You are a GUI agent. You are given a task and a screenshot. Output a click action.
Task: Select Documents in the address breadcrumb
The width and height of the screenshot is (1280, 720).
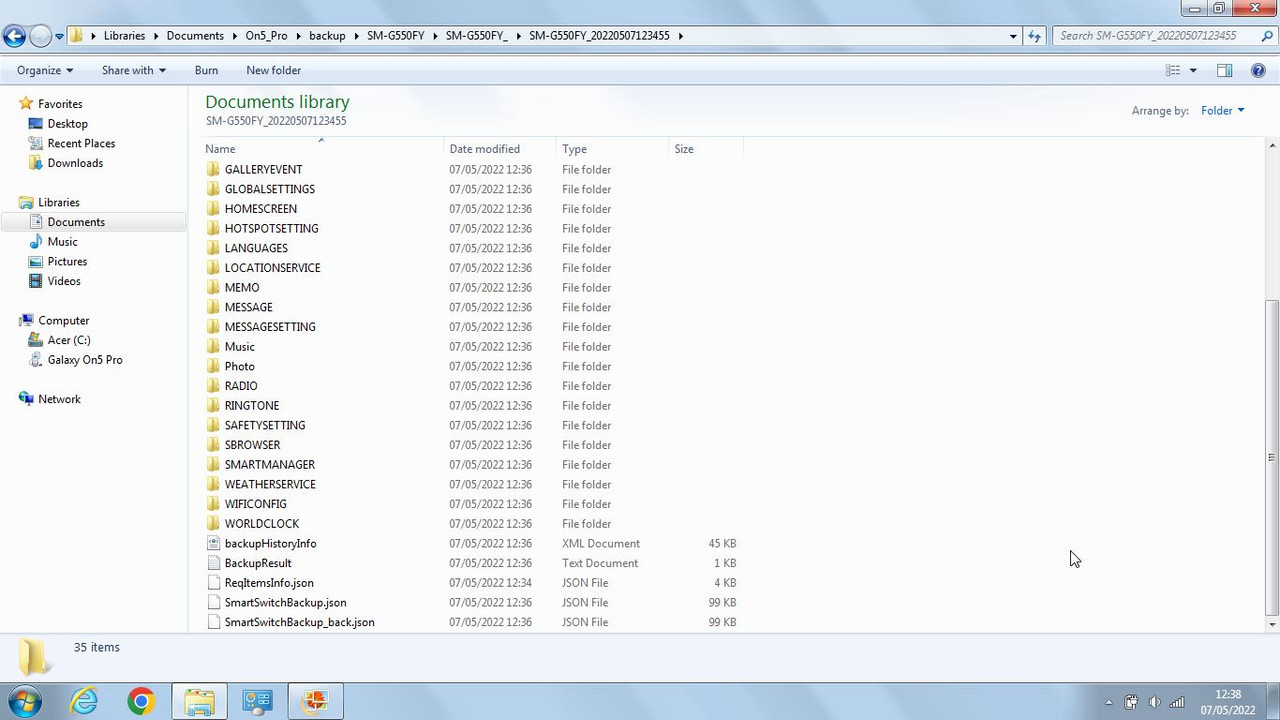pos(195,36)
